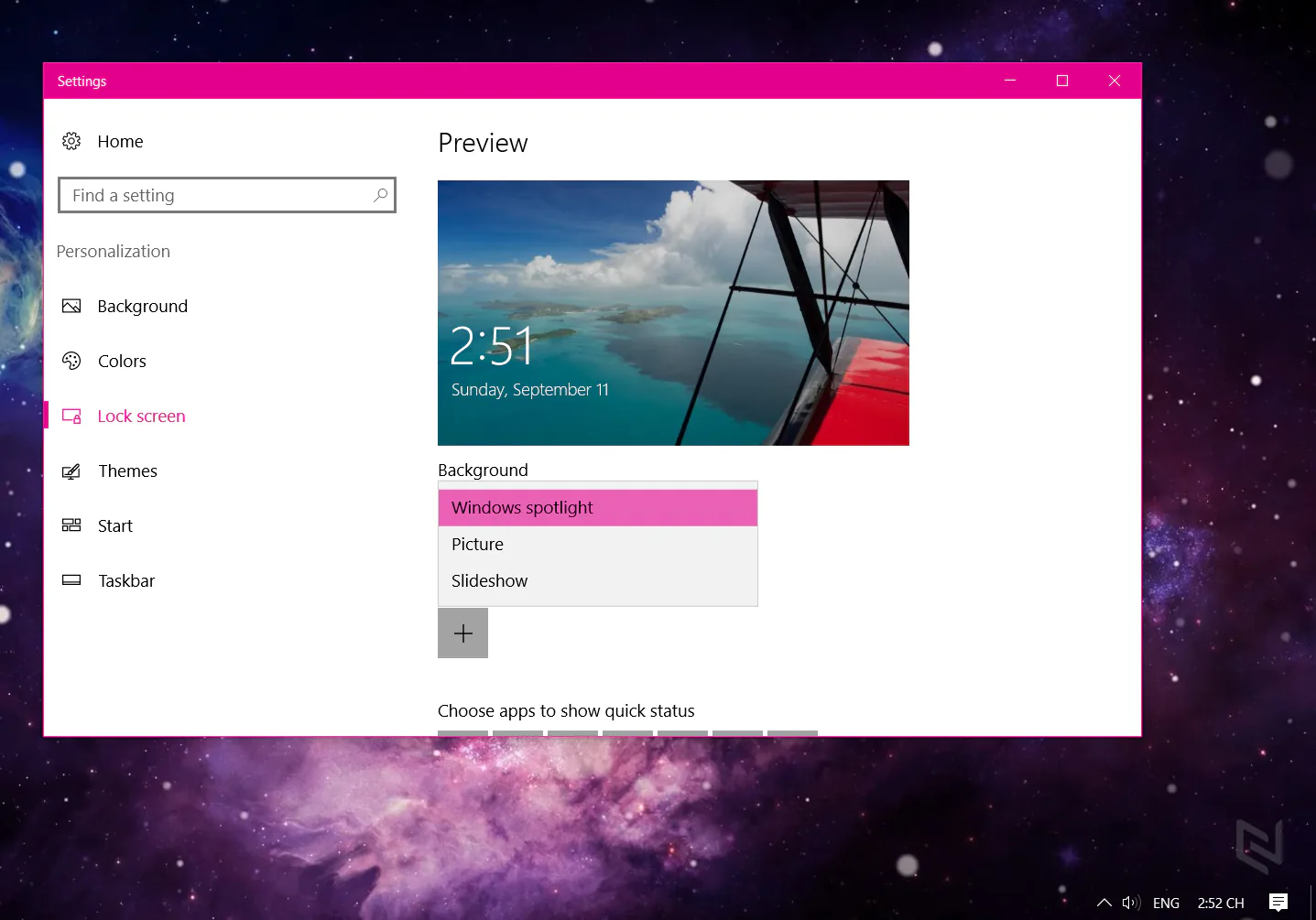1316x920 pixels.
Task: Click the Themes brush icon
Action: [x=71, y=471]
